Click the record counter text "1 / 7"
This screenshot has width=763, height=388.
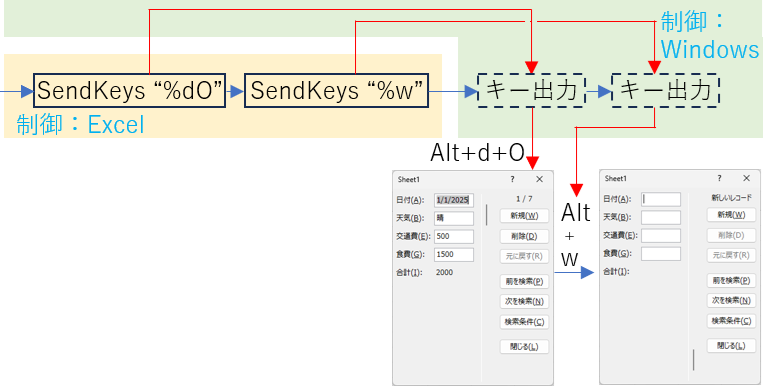(x=524, y=199)
